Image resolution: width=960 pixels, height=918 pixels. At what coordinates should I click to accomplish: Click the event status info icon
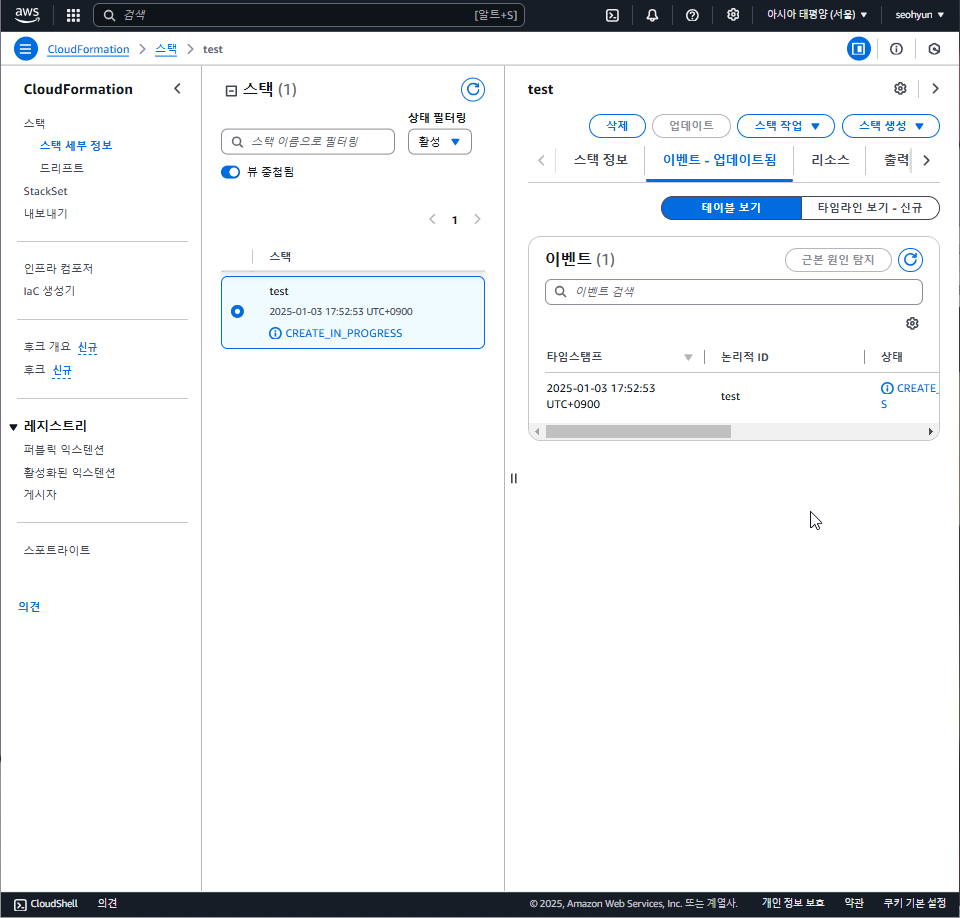[887, 388]
